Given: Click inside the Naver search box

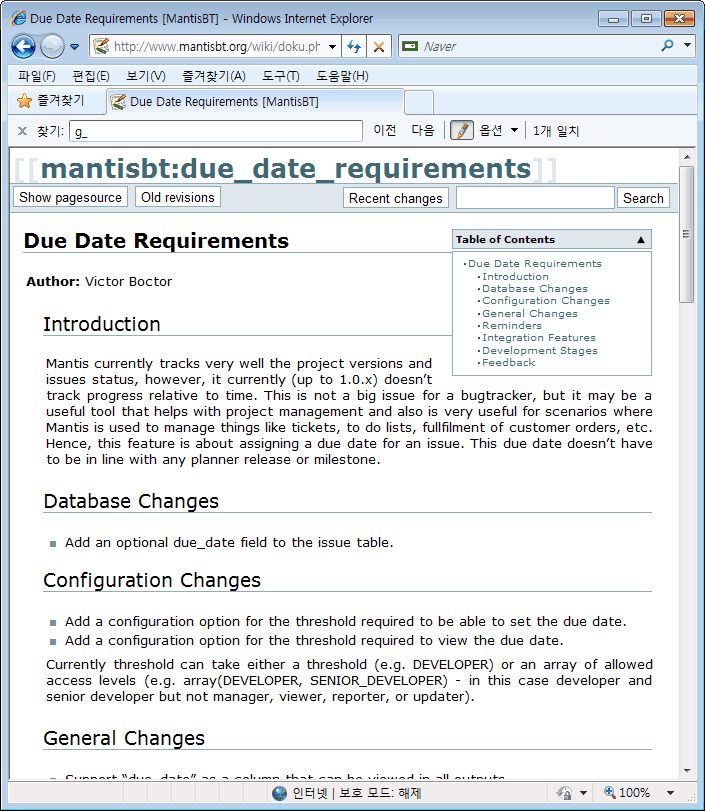Looking at the screenshot, I should point(538,47).
